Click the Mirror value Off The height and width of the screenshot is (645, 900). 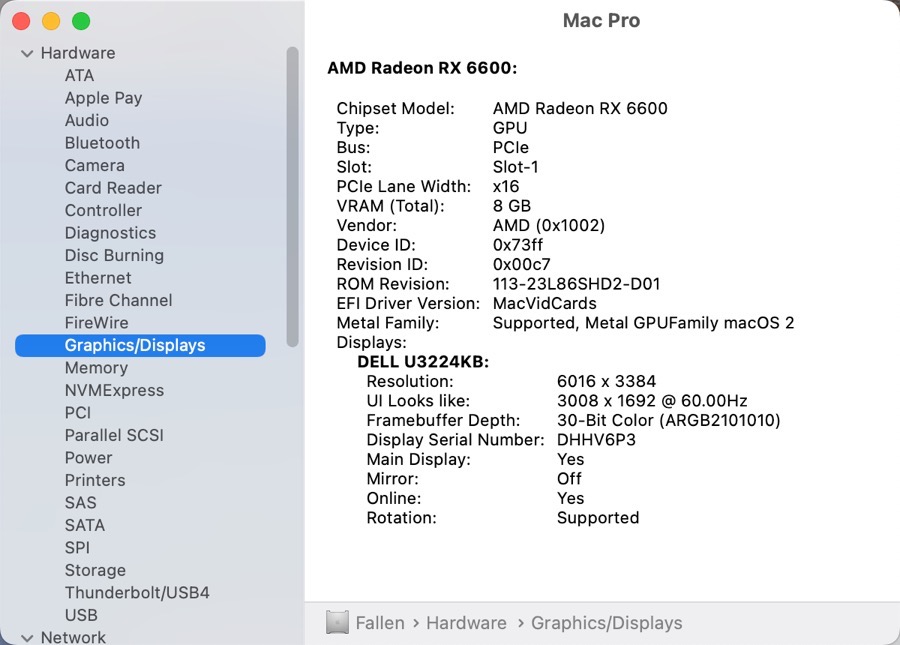coord(569,479)
